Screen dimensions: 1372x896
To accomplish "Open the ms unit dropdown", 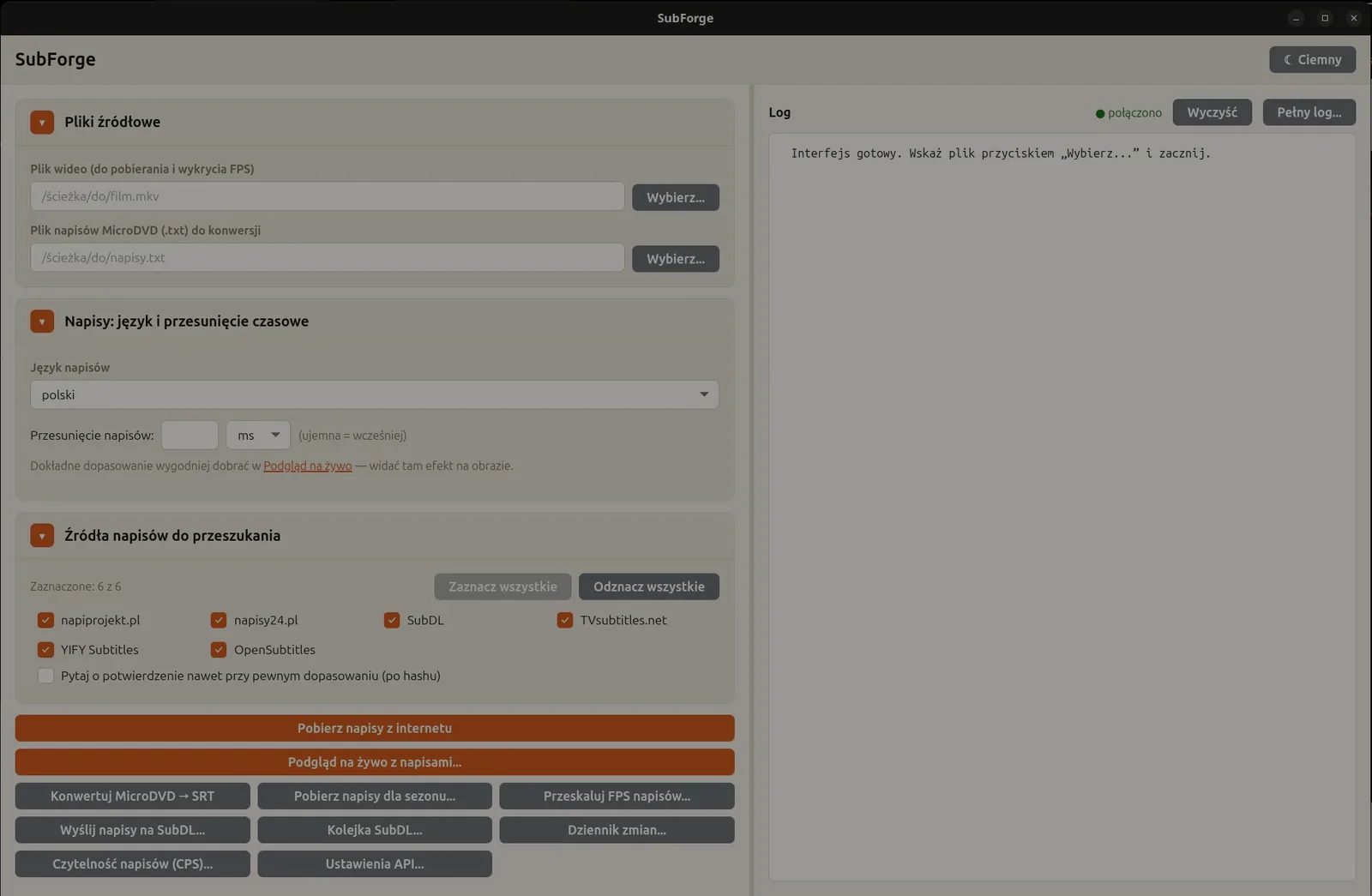I will tap(258, 436).
